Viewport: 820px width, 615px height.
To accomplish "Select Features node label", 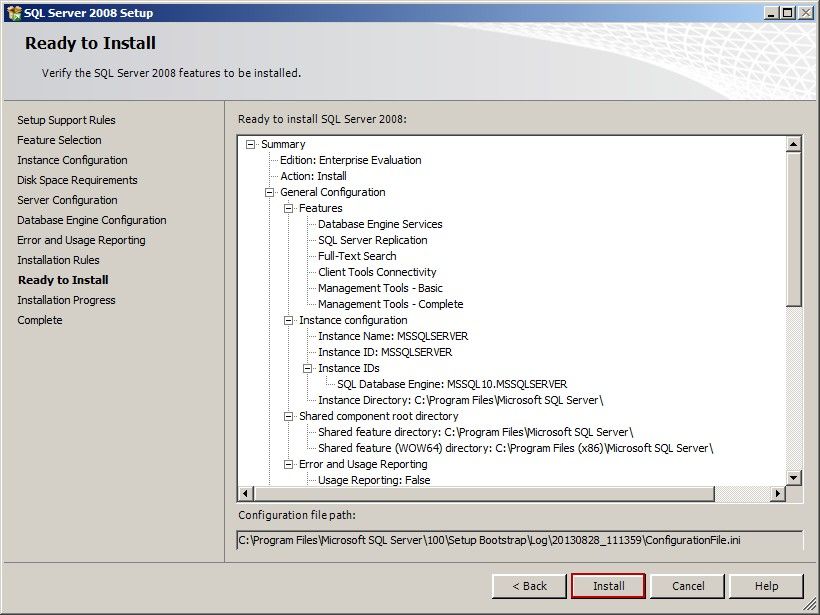I will (x=321, y=208).
